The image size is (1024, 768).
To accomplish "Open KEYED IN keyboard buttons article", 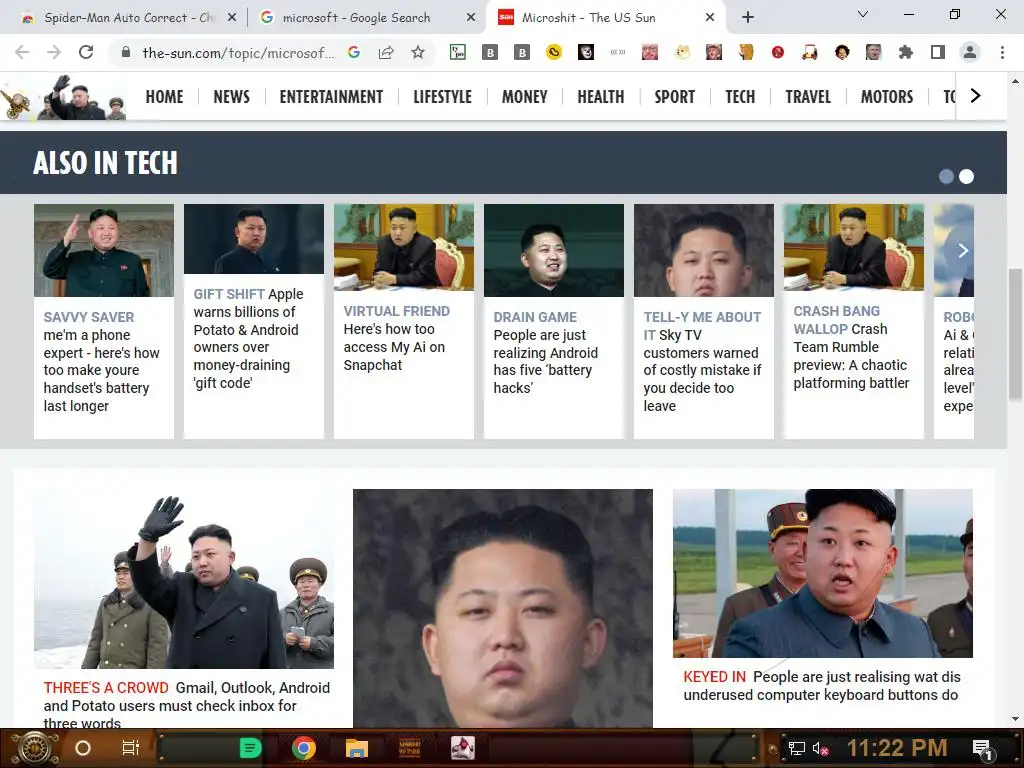I will pyautogui.click(x=822, y=686).
